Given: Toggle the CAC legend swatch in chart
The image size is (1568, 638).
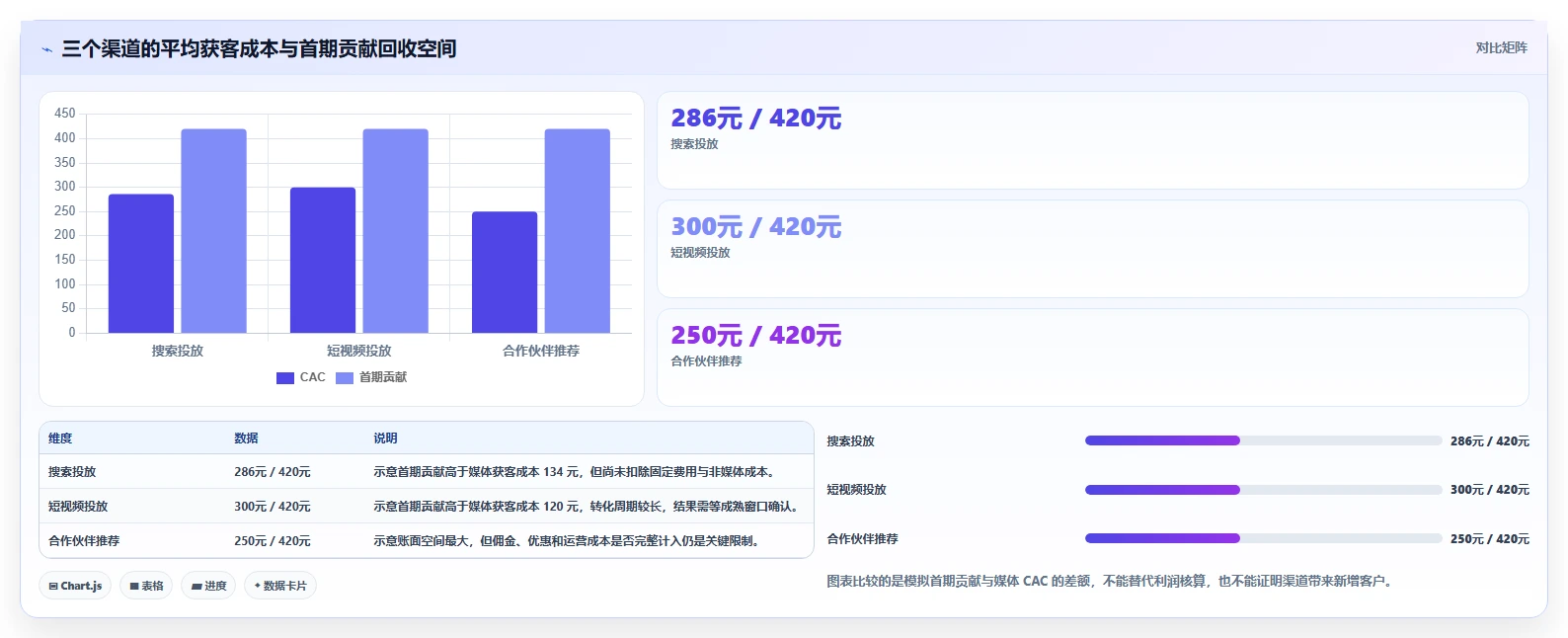Looking at the screenshot, I should coord(285,378).
